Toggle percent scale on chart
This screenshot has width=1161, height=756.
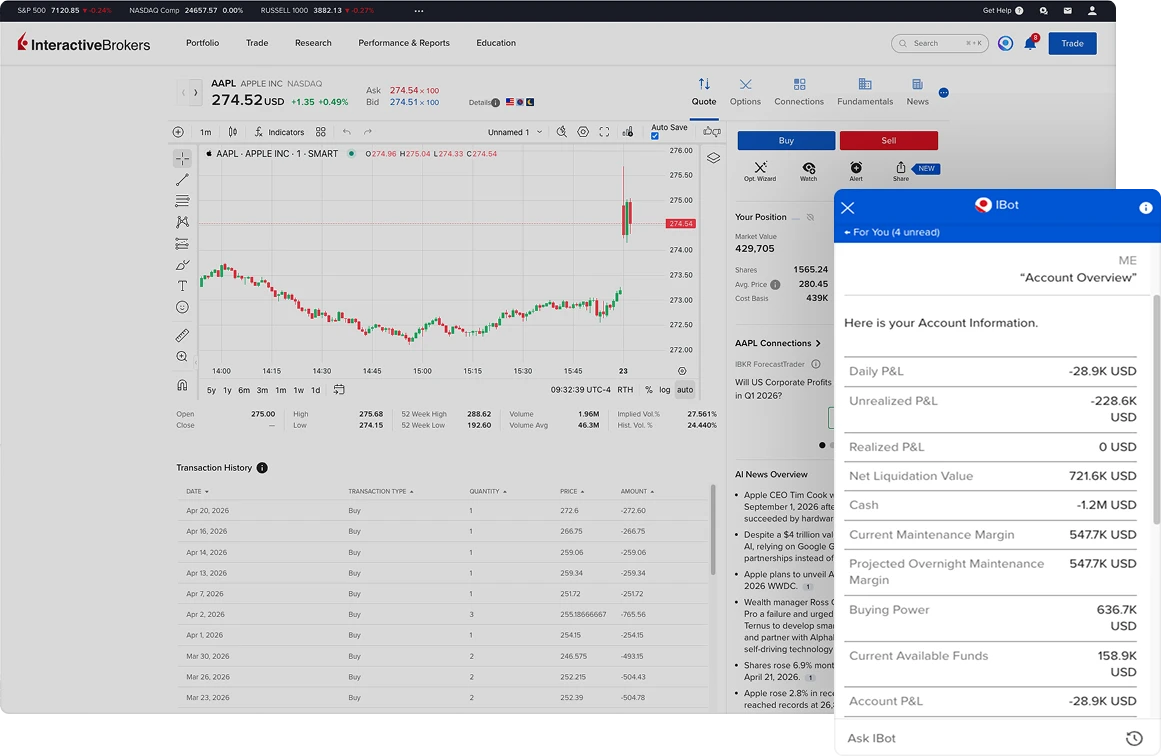point(649,389)
